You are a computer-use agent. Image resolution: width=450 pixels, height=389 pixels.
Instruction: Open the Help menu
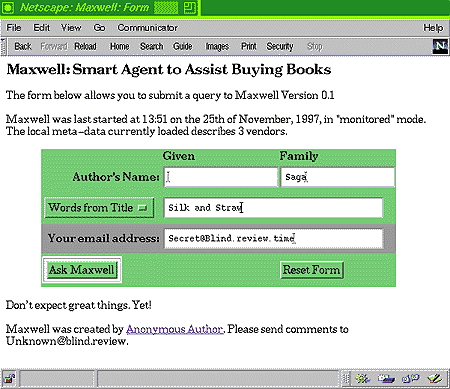[x=433, y=28]
